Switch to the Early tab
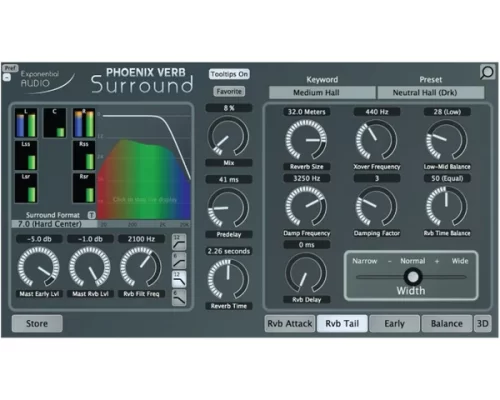Viewport: 500px width, 400px height. pos(394,323)
